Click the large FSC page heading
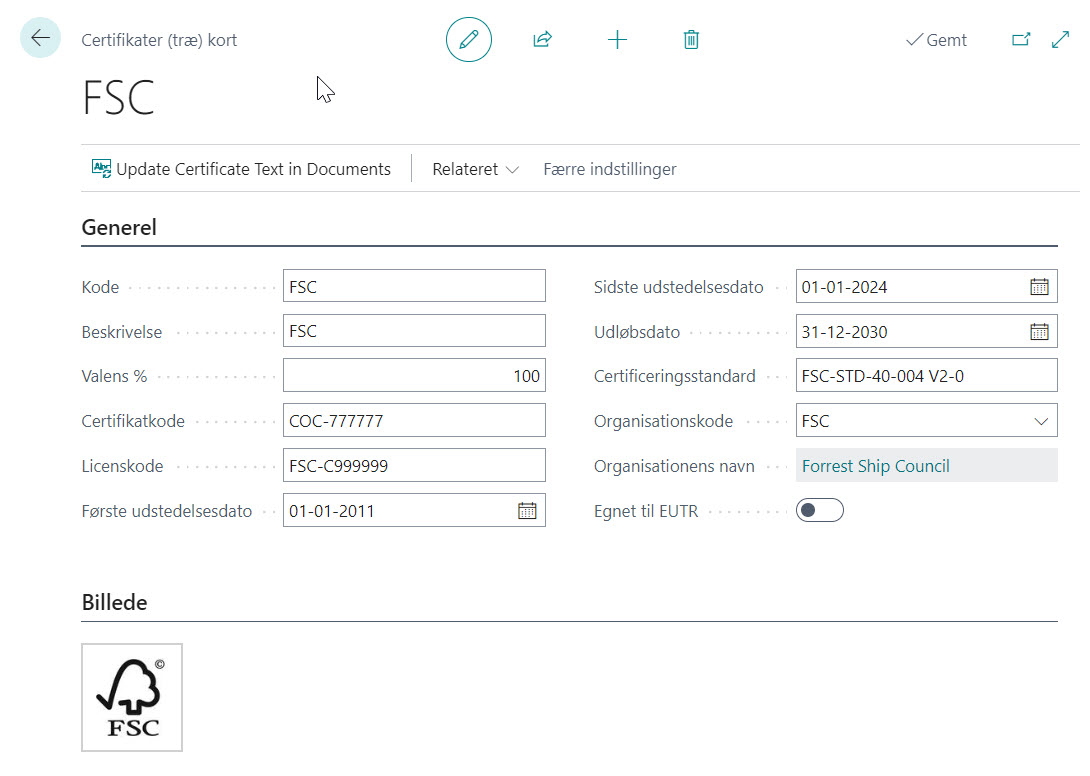Screen dimensions: 1090x776 point(118,97)
